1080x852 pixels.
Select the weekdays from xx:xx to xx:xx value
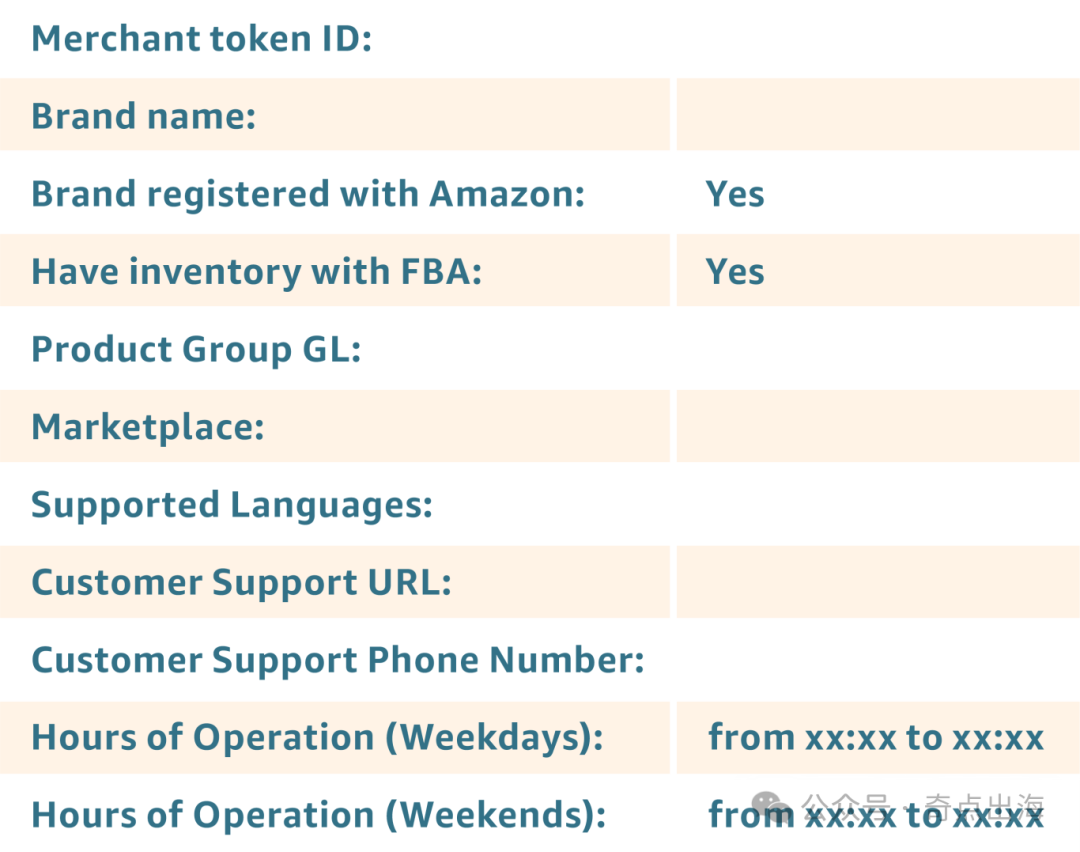pos(876,738)
